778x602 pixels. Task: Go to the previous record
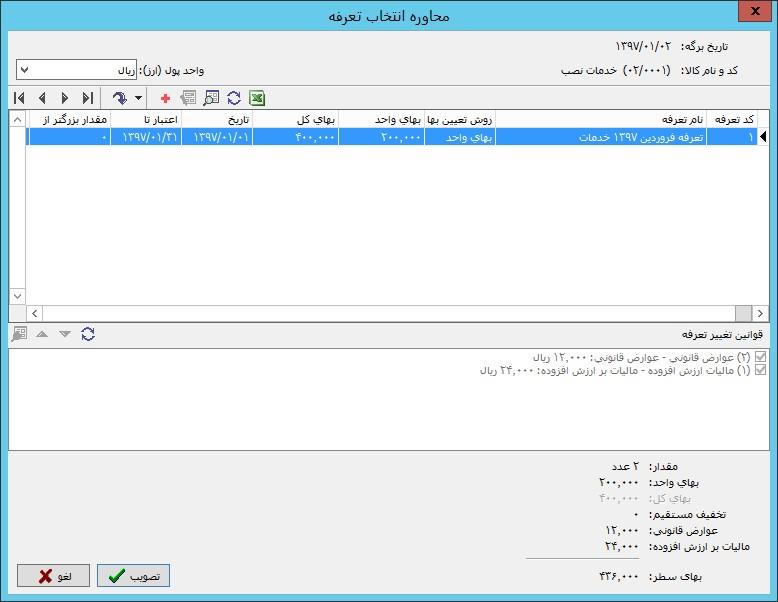pos(42,98)
